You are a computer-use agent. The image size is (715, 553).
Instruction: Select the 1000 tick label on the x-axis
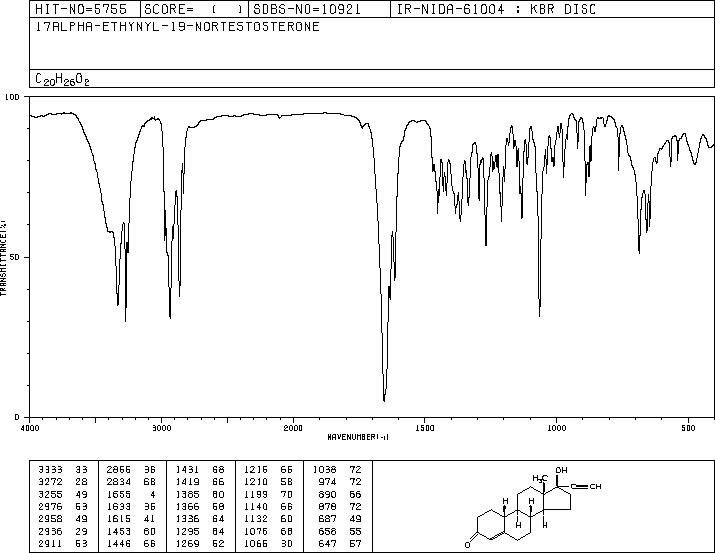point(556,428)
